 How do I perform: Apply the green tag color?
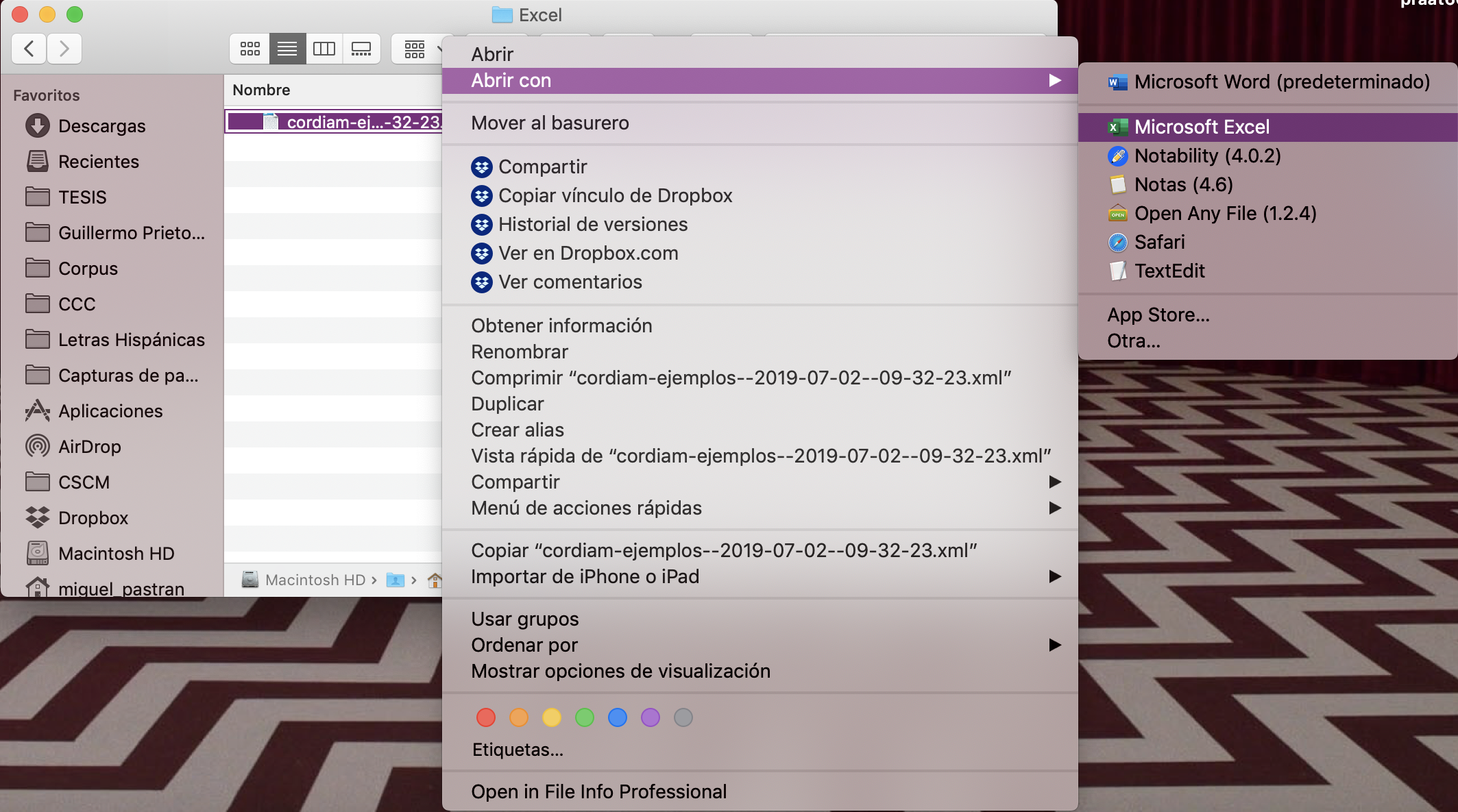[585, 717]
